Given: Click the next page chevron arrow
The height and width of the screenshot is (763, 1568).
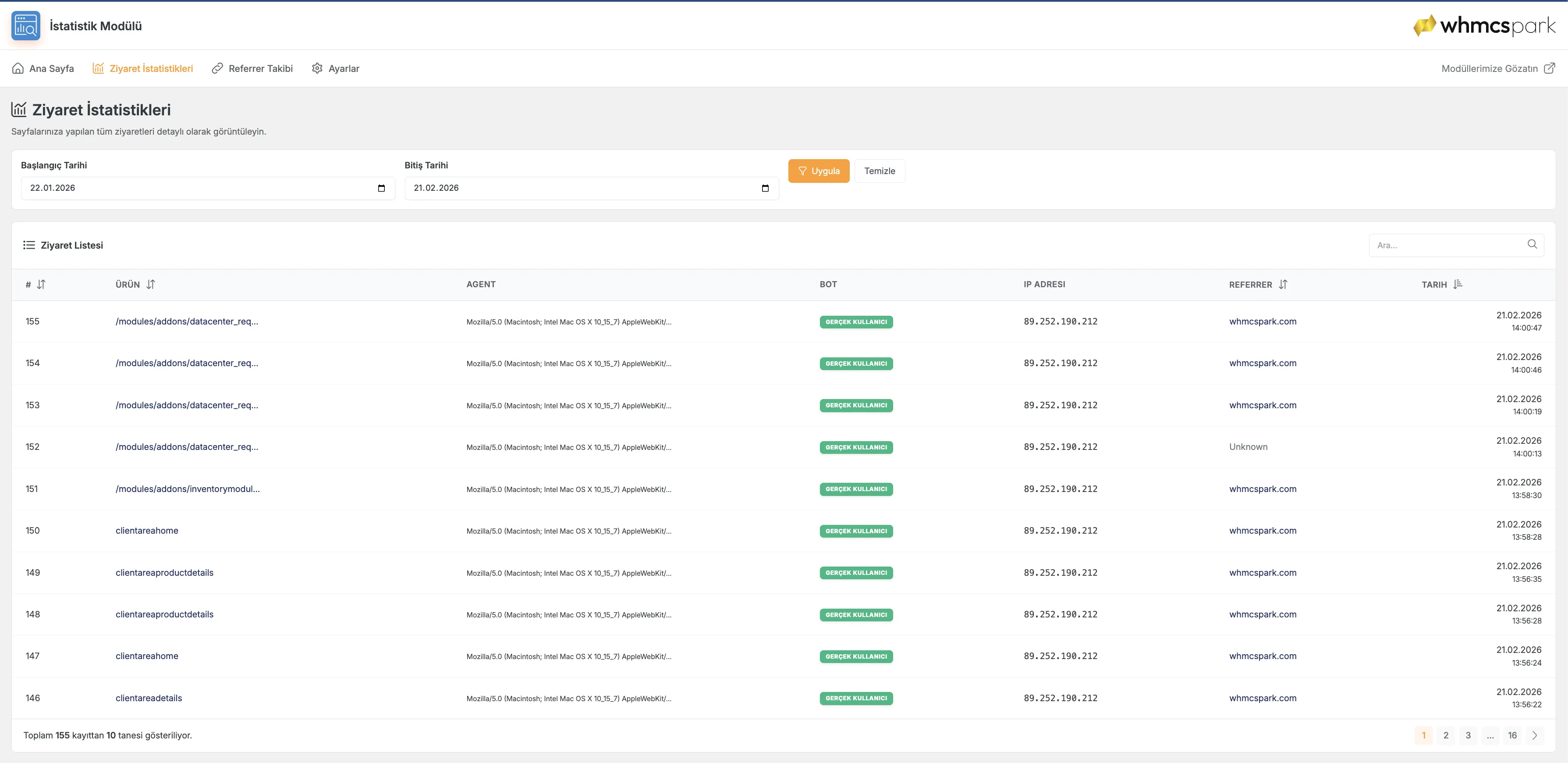Looking at the screenshot, I should tap(1535, 735).
